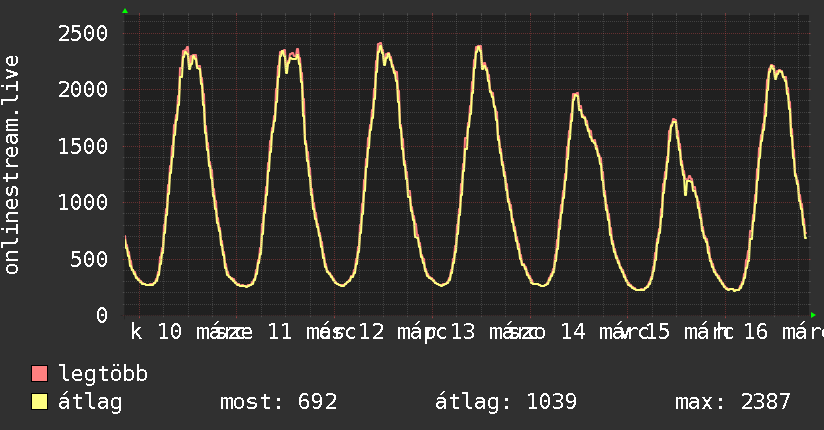Click the '13' x-axis date label

coord(463,332)
